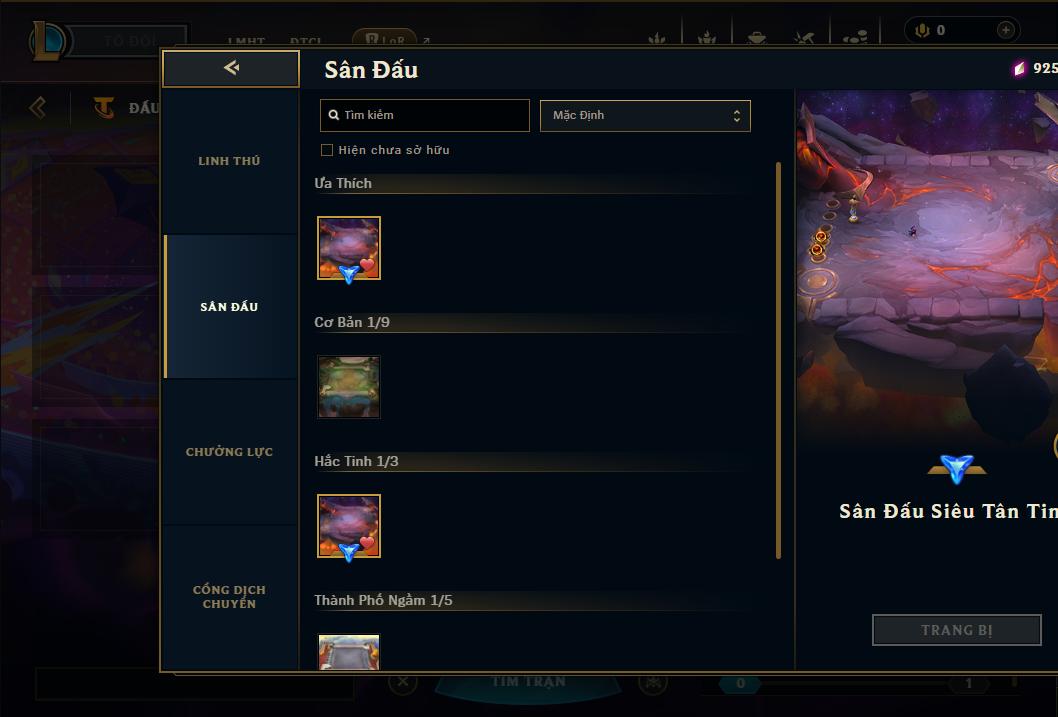Select the Cơ Bản arena thumbnail
The height and width of the screenshot is (717, 1058).
tap(349, 387)
